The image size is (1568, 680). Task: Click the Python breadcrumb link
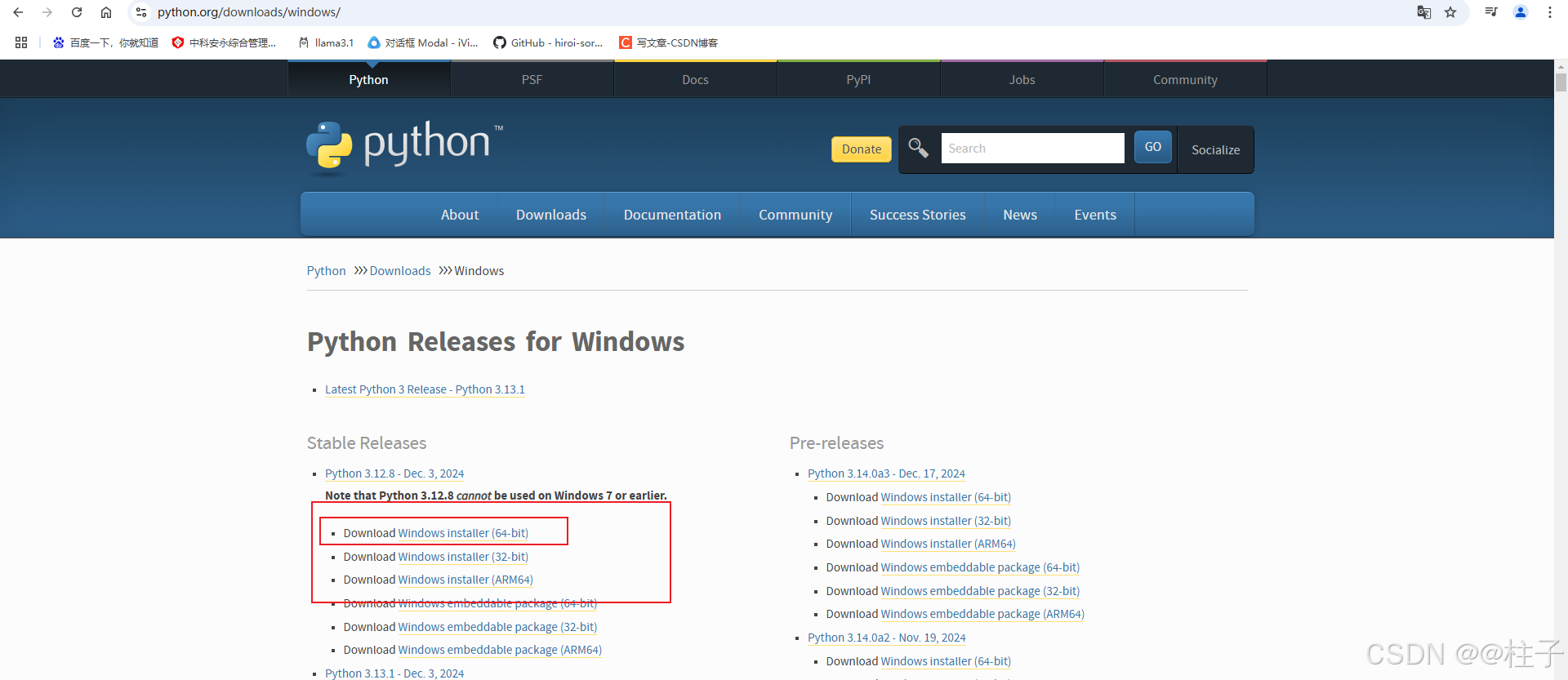click(x=326, y=271)
